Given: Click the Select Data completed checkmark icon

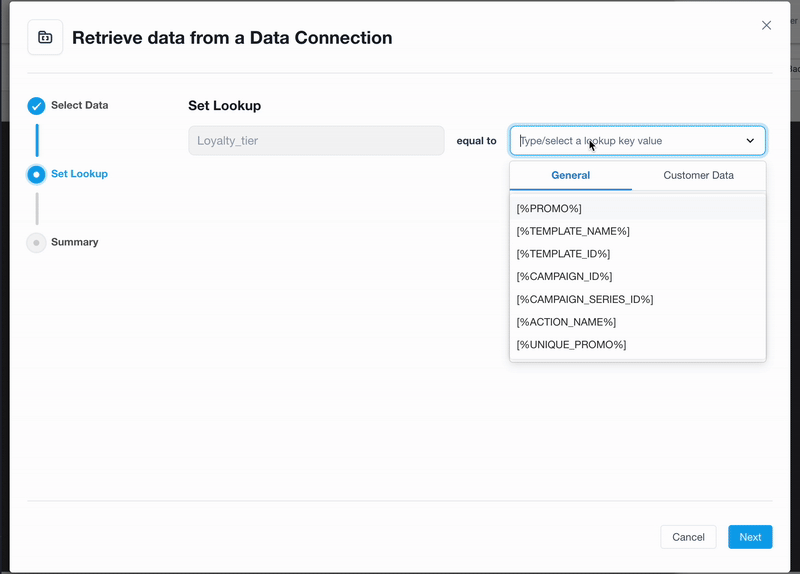Looking at the screenshot, I should [x=36, y=106].
